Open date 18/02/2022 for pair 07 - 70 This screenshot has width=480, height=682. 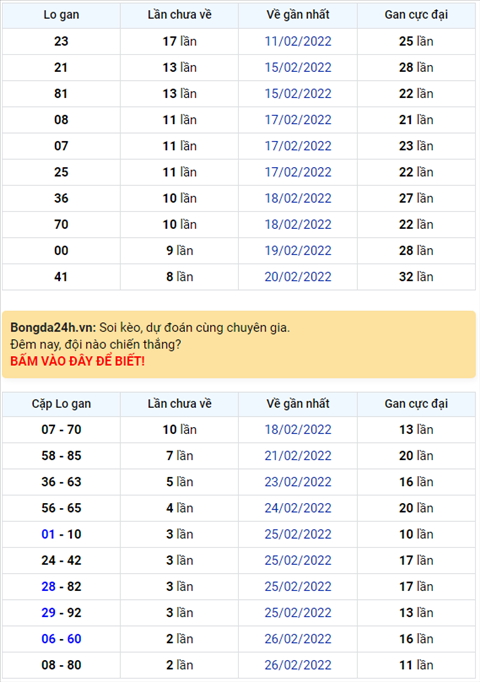tap(298, 430)
